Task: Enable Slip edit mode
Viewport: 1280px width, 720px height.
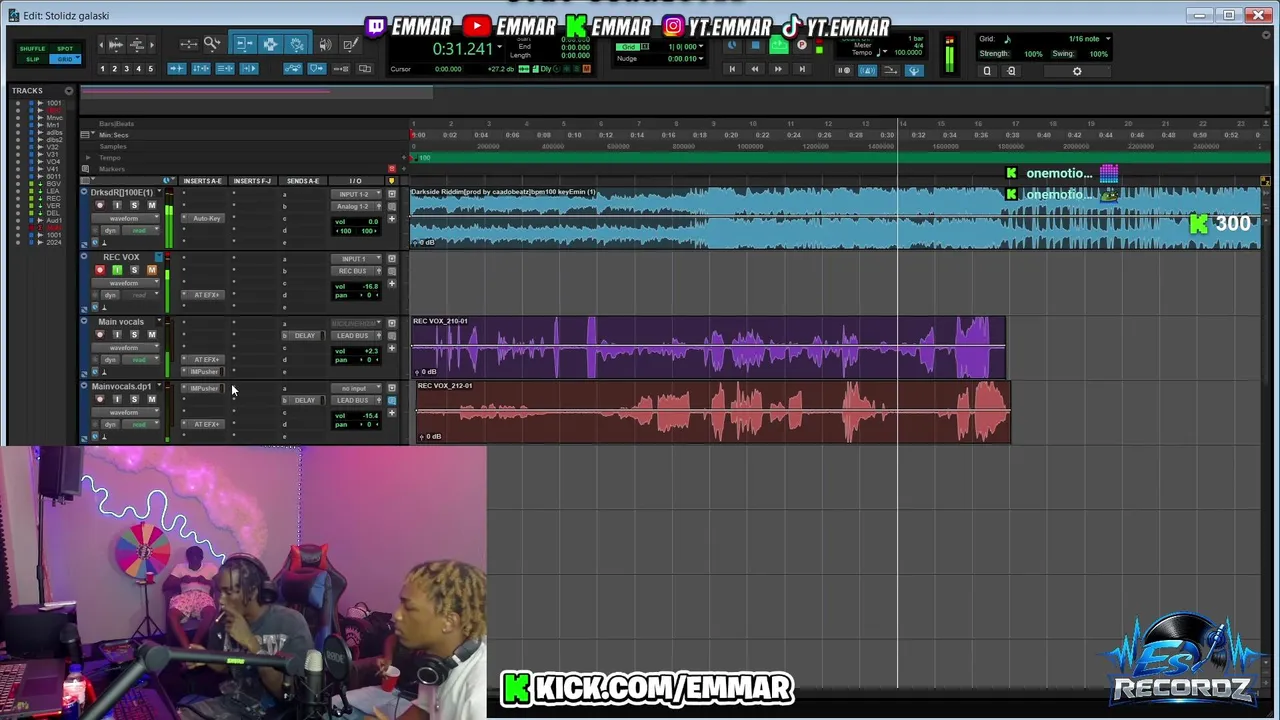Action: point(32,59)
